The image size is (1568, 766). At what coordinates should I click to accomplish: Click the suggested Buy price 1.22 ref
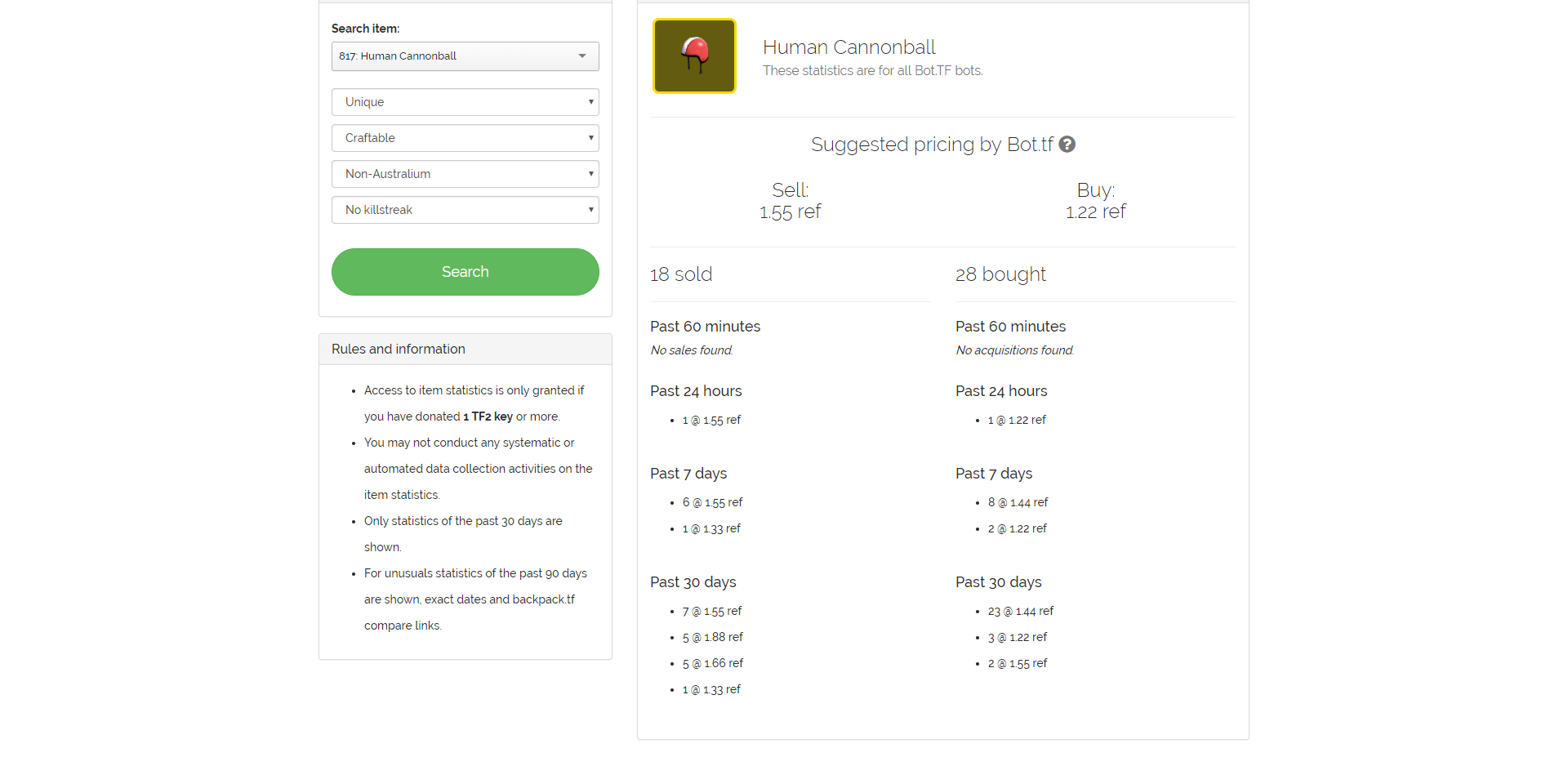click(1095, 212)
